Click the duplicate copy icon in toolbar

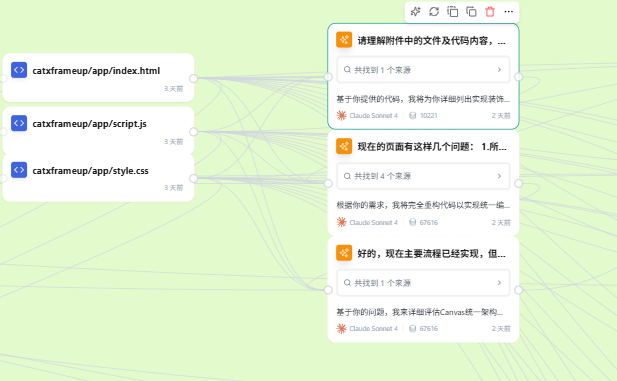coord(471,12)
